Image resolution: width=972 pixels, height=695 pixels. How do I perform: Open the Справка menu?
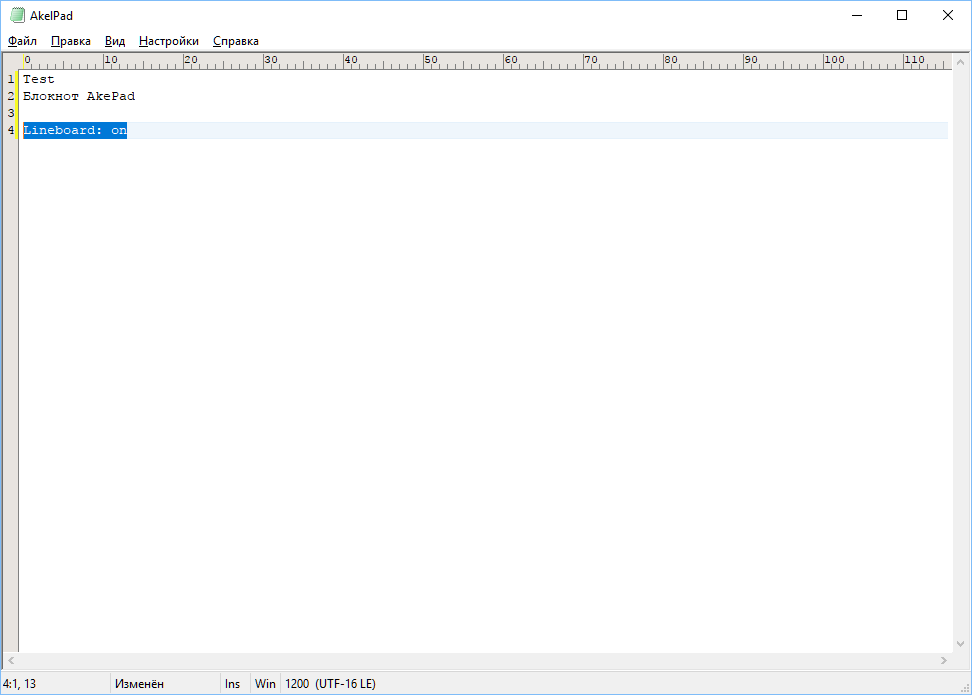(235, 41)
